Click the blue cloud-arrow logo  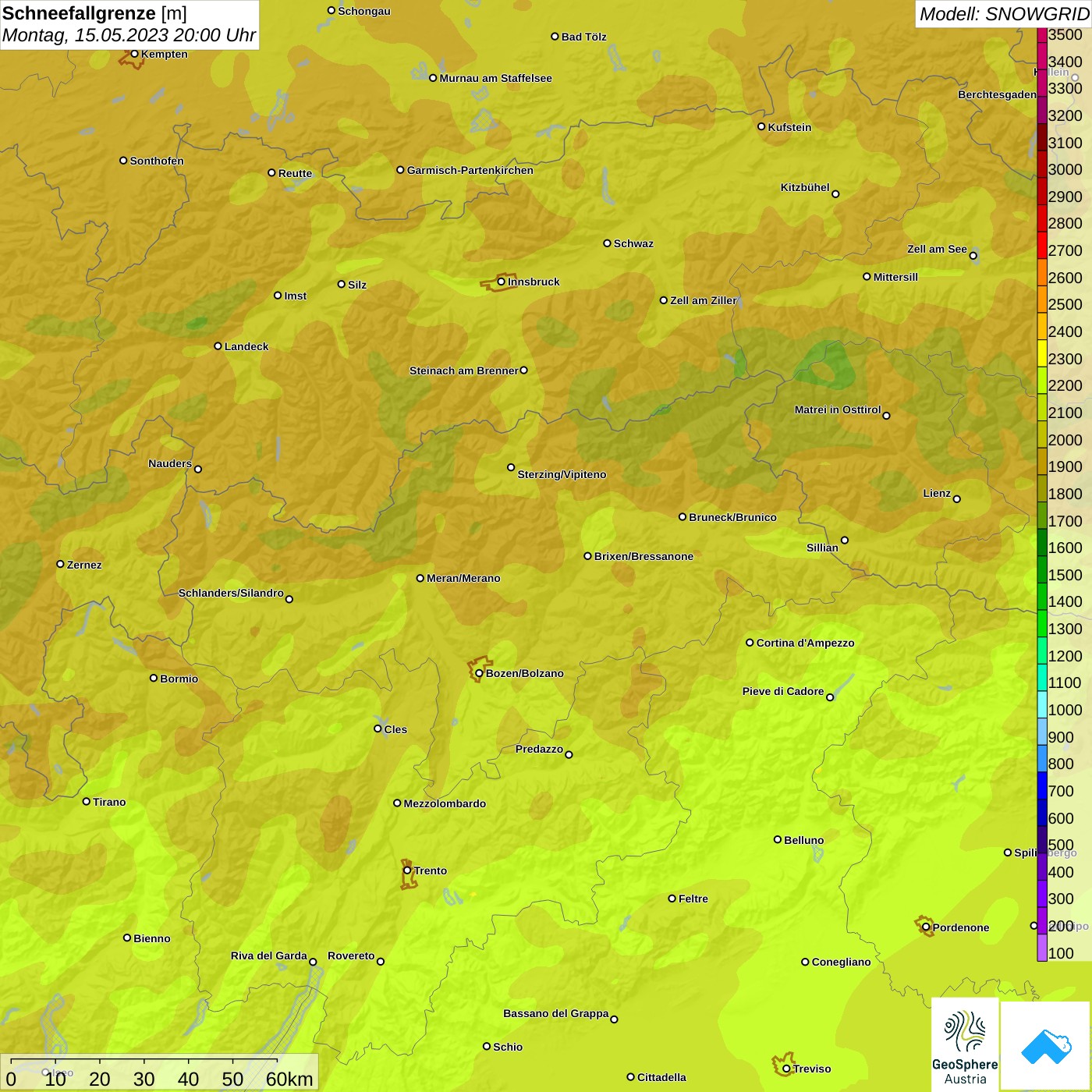(1046, 1046)
